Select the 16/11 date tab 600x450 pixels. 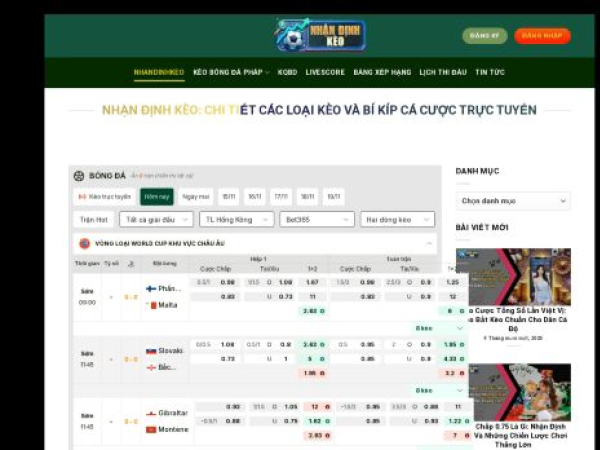pos(254,197)
